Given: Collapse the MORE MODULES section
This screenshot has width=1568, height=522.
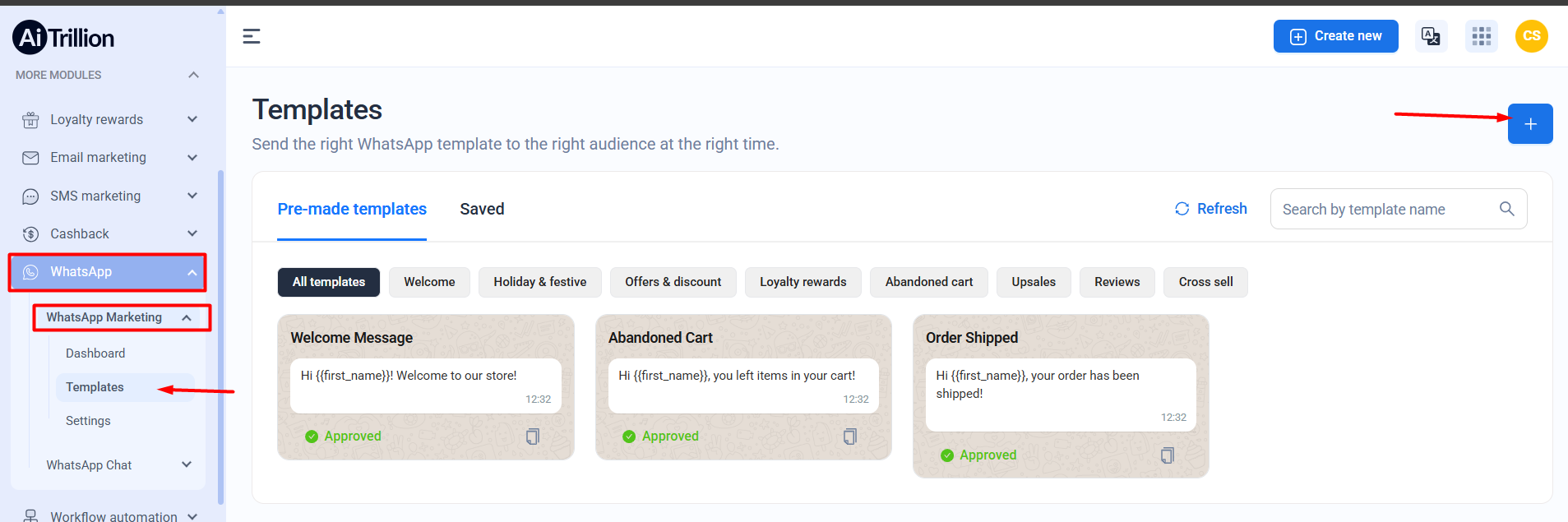Looking at the screenshot, I should coord(193,75).
